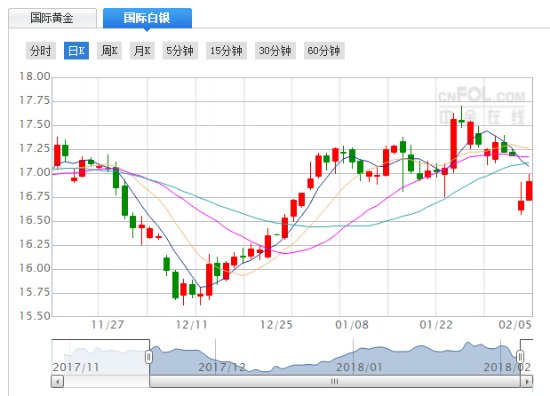Click the 01/22 date label on axis
Viewport: 550px width, 396px height.
coord(436,325)
